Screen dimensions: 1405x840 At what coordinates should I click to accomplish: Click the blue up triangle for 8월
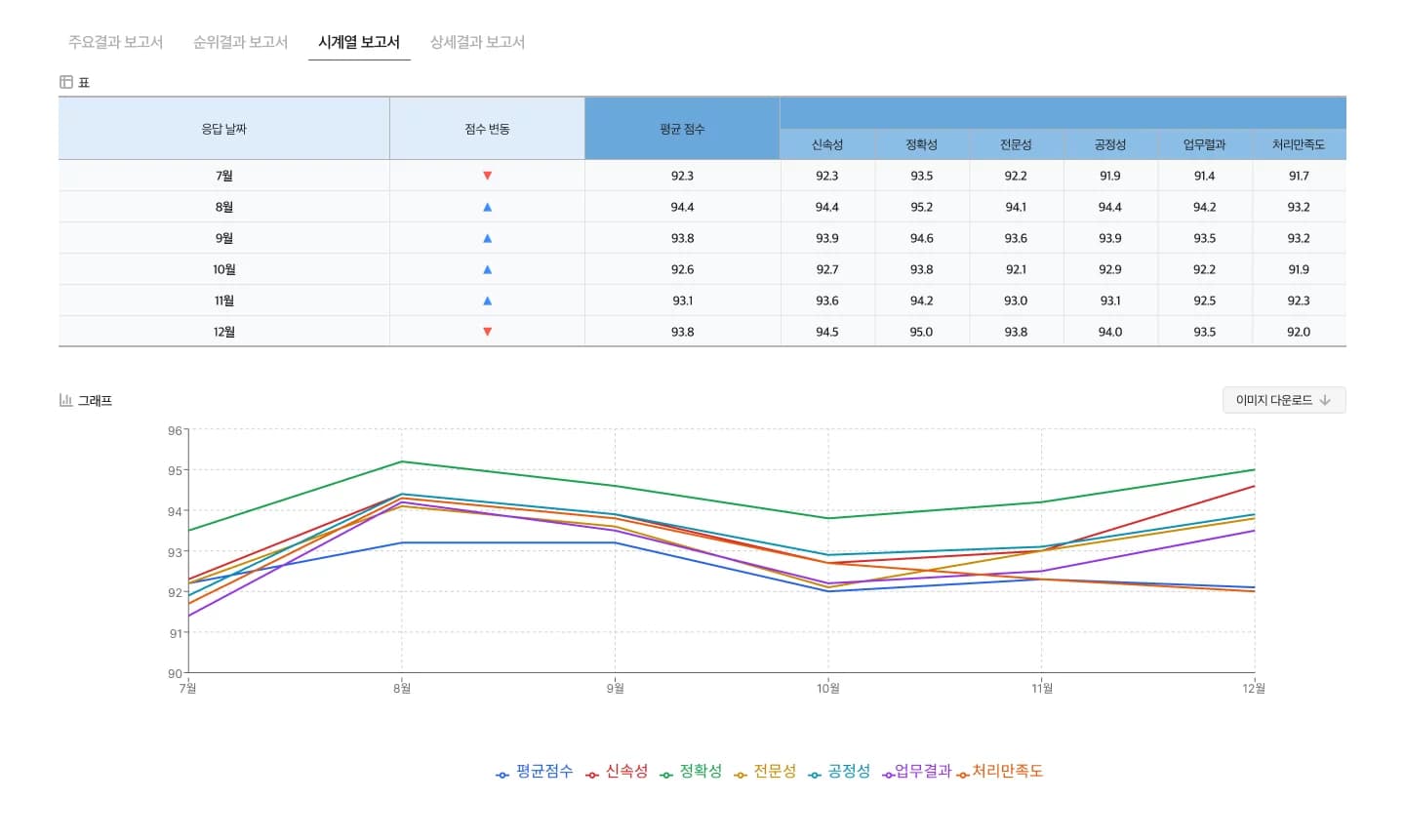[487, 206]
